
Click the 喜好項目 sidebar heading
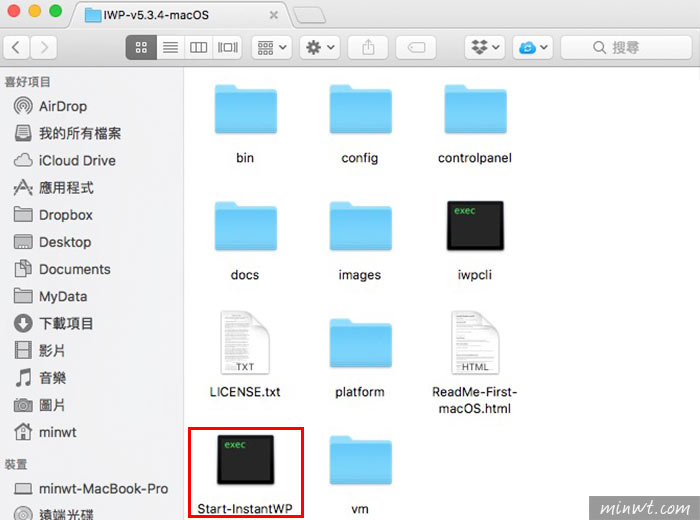coord(27,82)
